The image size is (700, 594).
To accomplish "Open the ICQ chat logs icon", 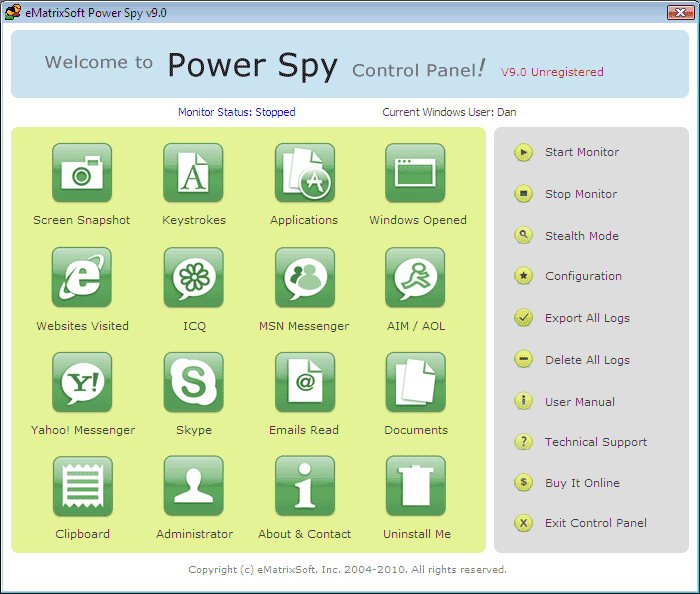I will pyautogui.click(x=194, y=278).
